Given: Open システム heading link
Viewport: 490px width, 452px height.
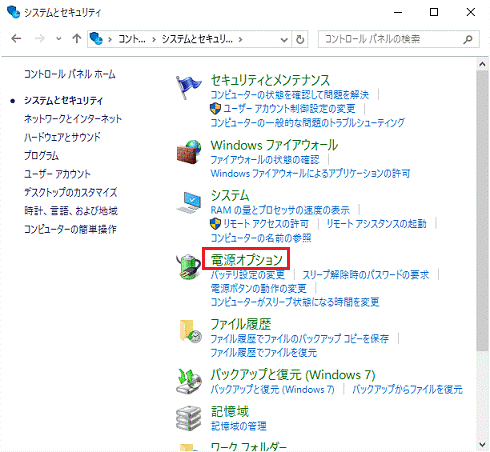Looking at the screenshot, I should [x=230, y=195].
